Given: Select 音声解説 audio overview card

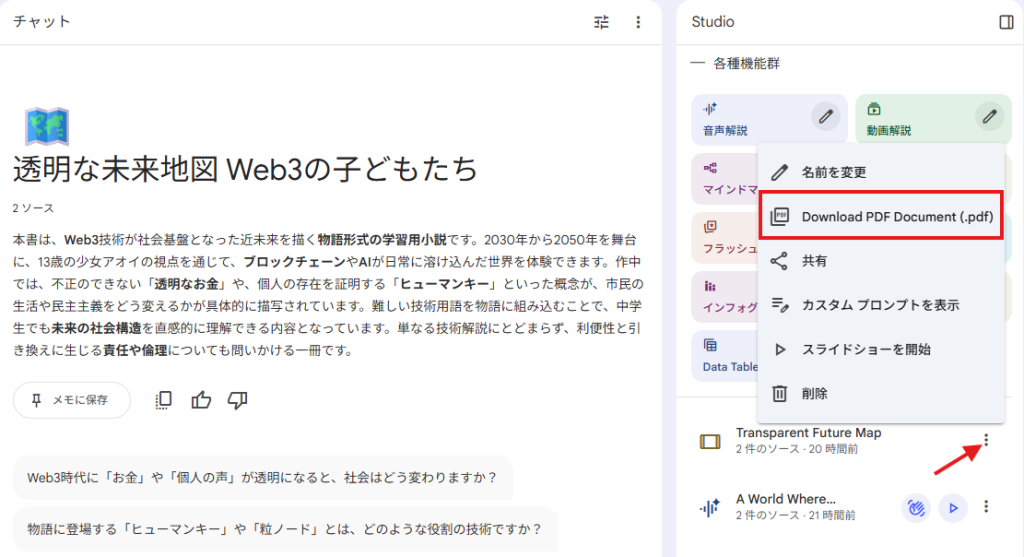Looking at the screenshot, I should pyautogui.click(x=750, y=120).
